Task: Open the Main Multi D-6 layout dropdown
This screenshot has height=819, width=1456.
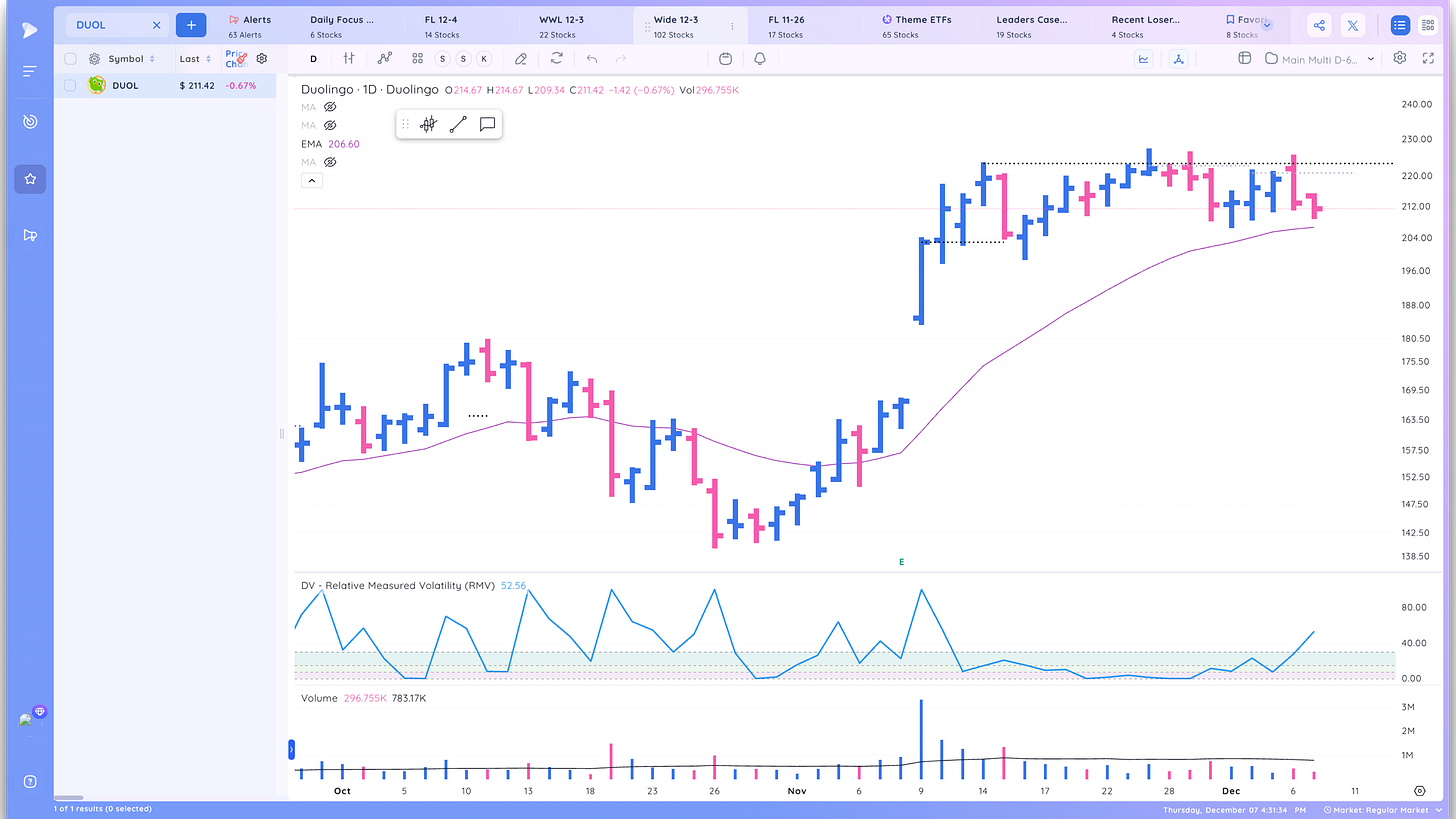Action: (1320, 59)
